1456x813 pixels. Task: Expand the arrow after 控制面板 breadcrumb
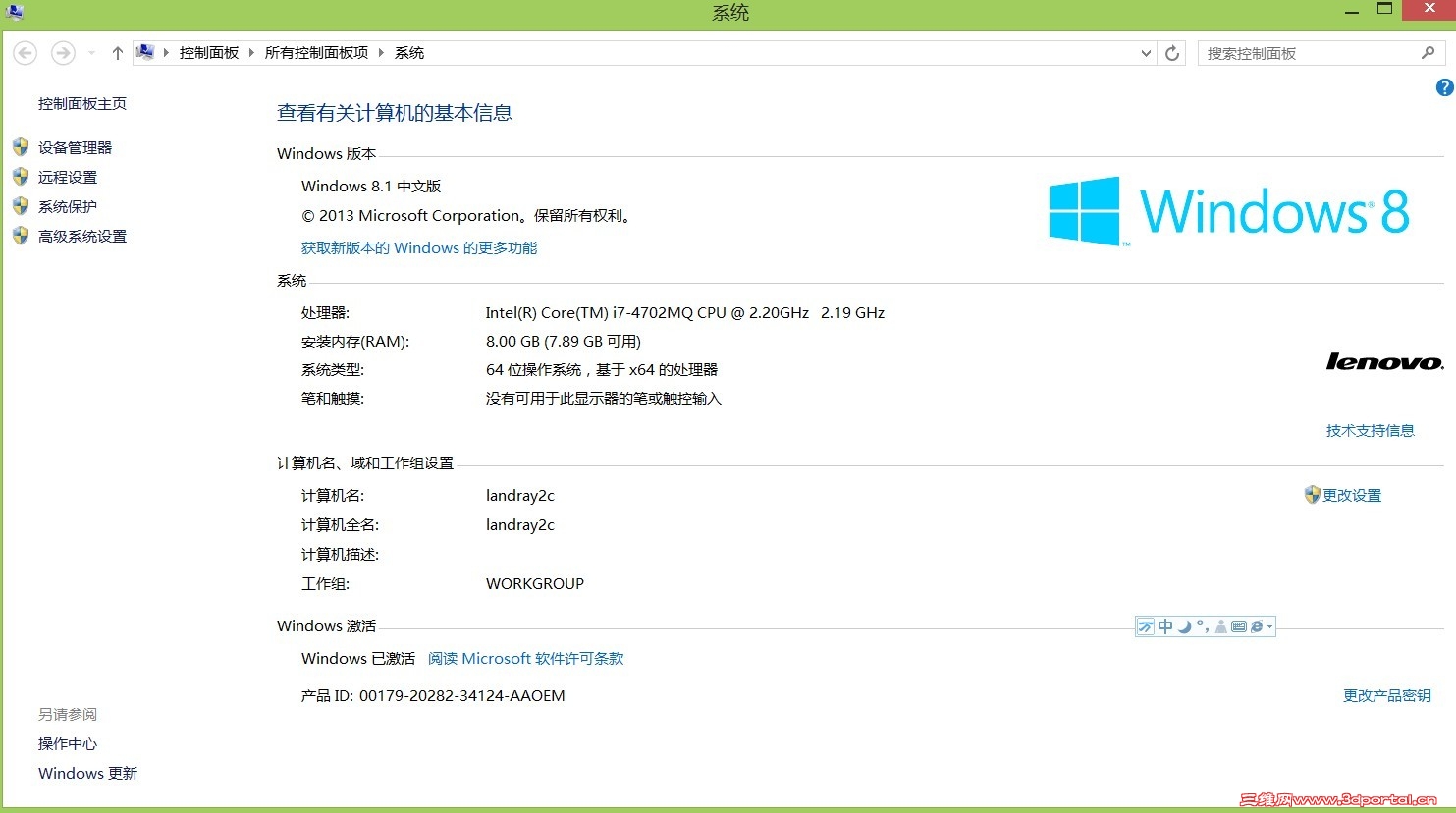pyautogui.click(x=251, y=53)
